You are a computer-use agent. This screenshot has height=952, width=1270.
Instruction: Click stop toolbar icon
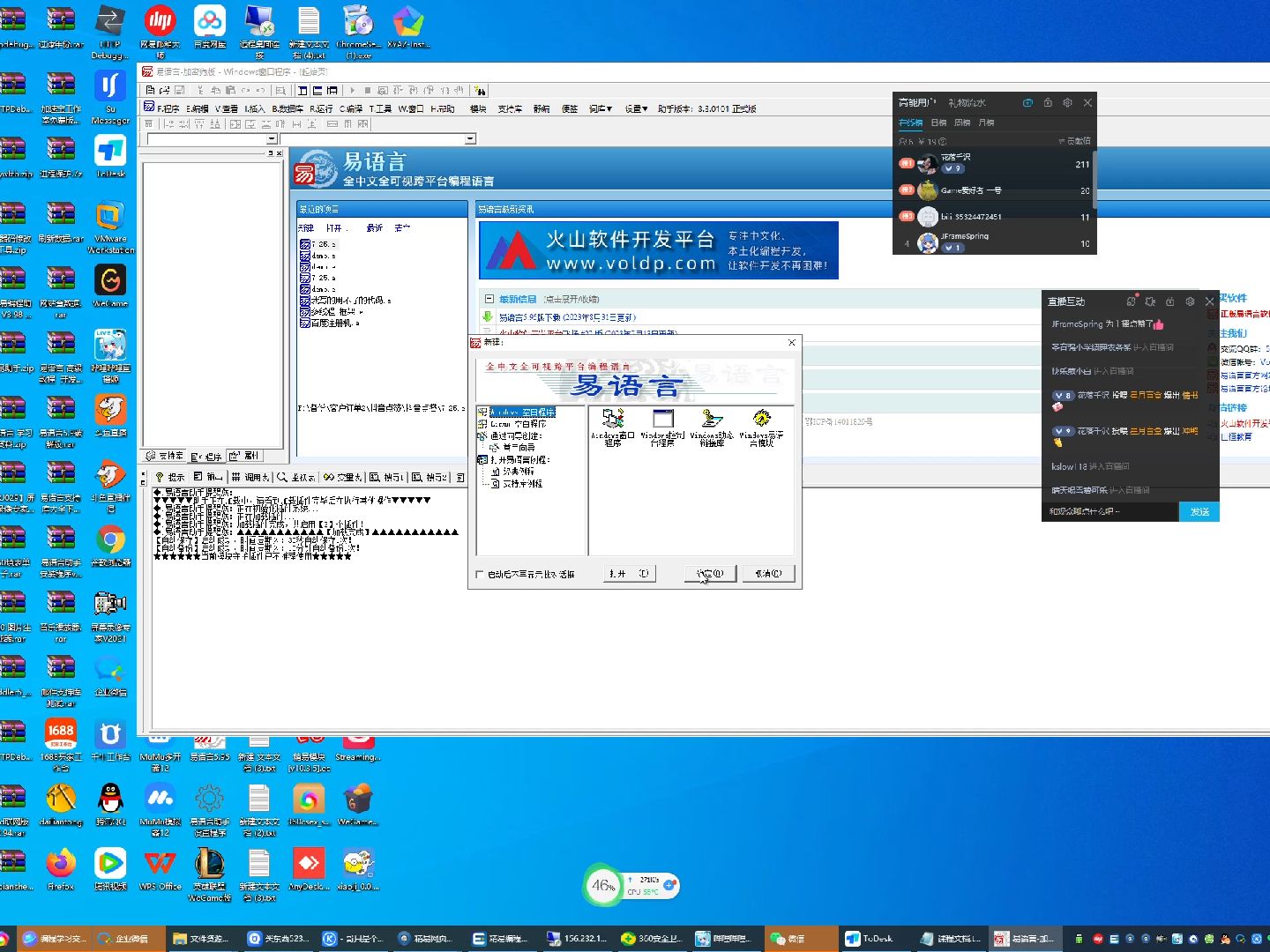[367, 90]
